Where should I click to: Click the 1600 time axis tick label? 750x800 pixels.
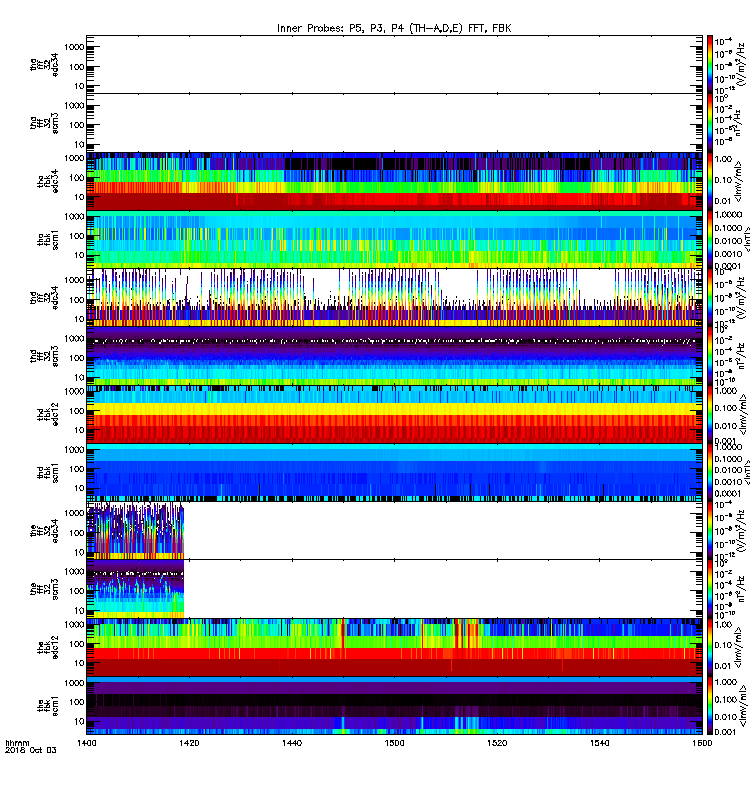click(x=702, y=743)
